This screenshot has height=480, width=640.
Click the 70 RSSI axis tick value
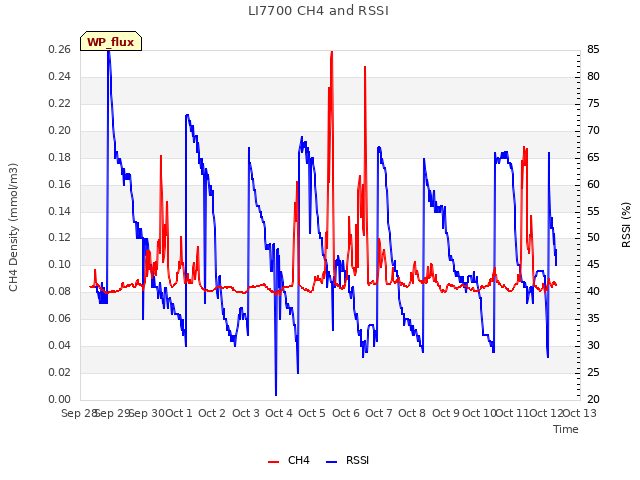(x=593, y=130)
